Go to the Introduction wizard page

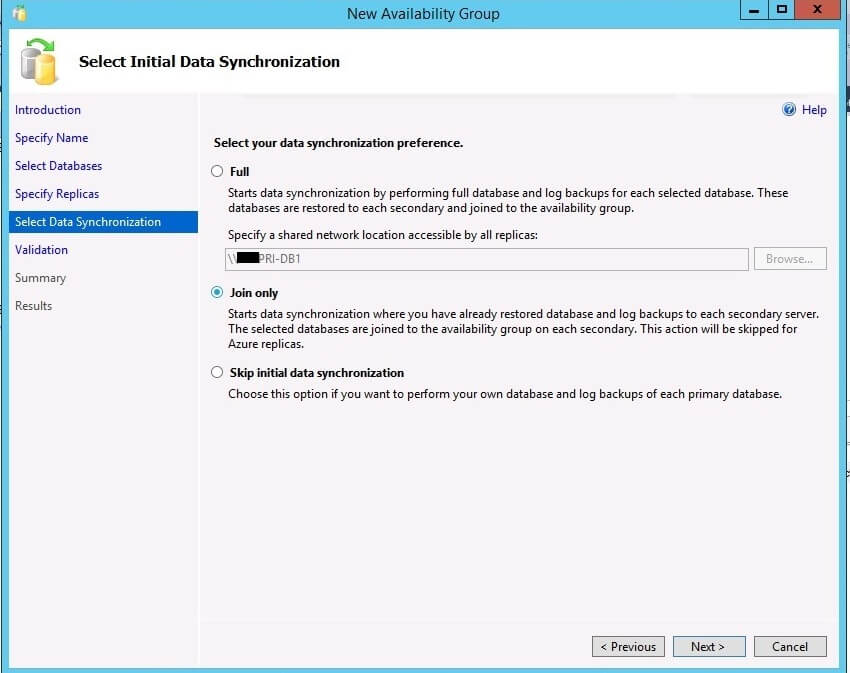click(x=48, y=110)
